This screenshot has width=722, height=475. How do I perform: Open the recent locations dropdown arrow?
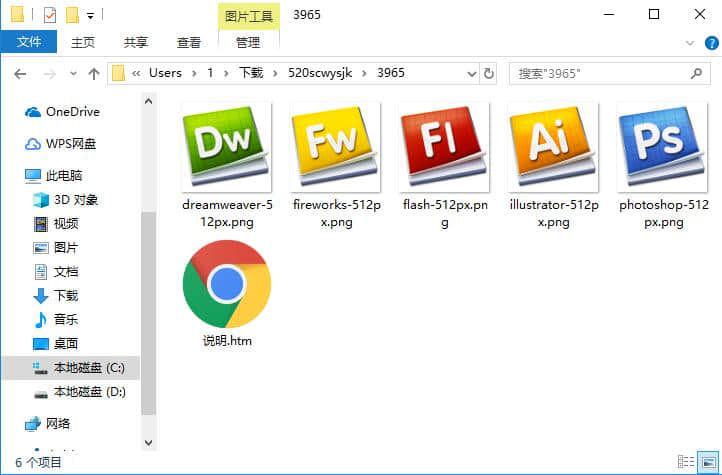pyautogui.click(x=73, y=74)
